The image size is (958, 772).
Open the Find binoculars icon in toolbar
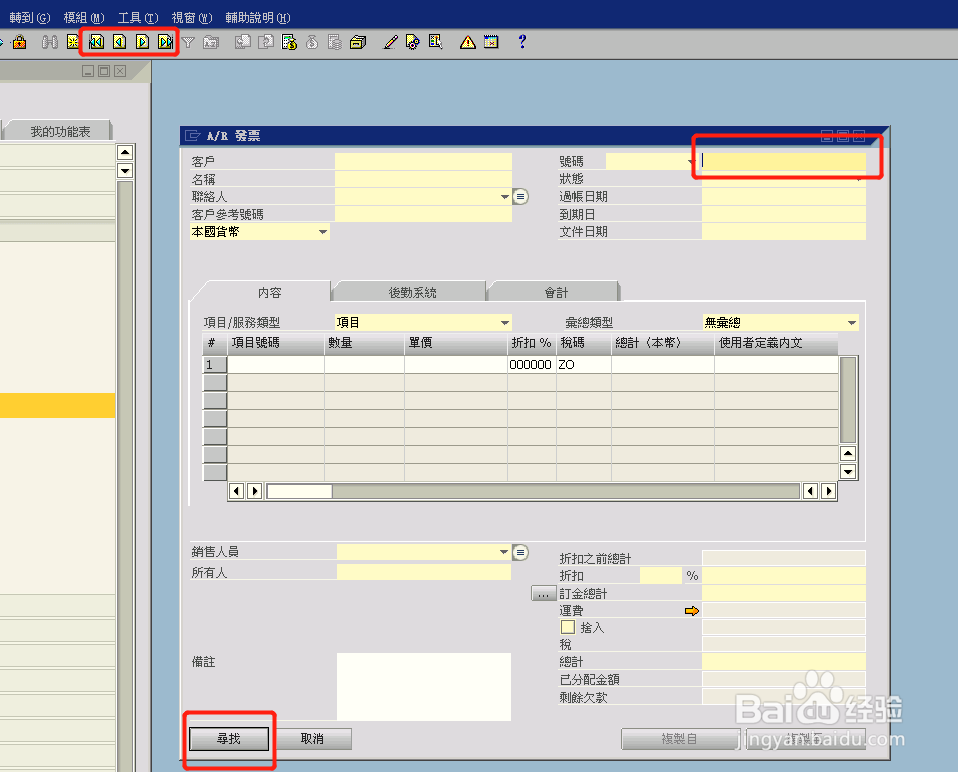point(49,42)
